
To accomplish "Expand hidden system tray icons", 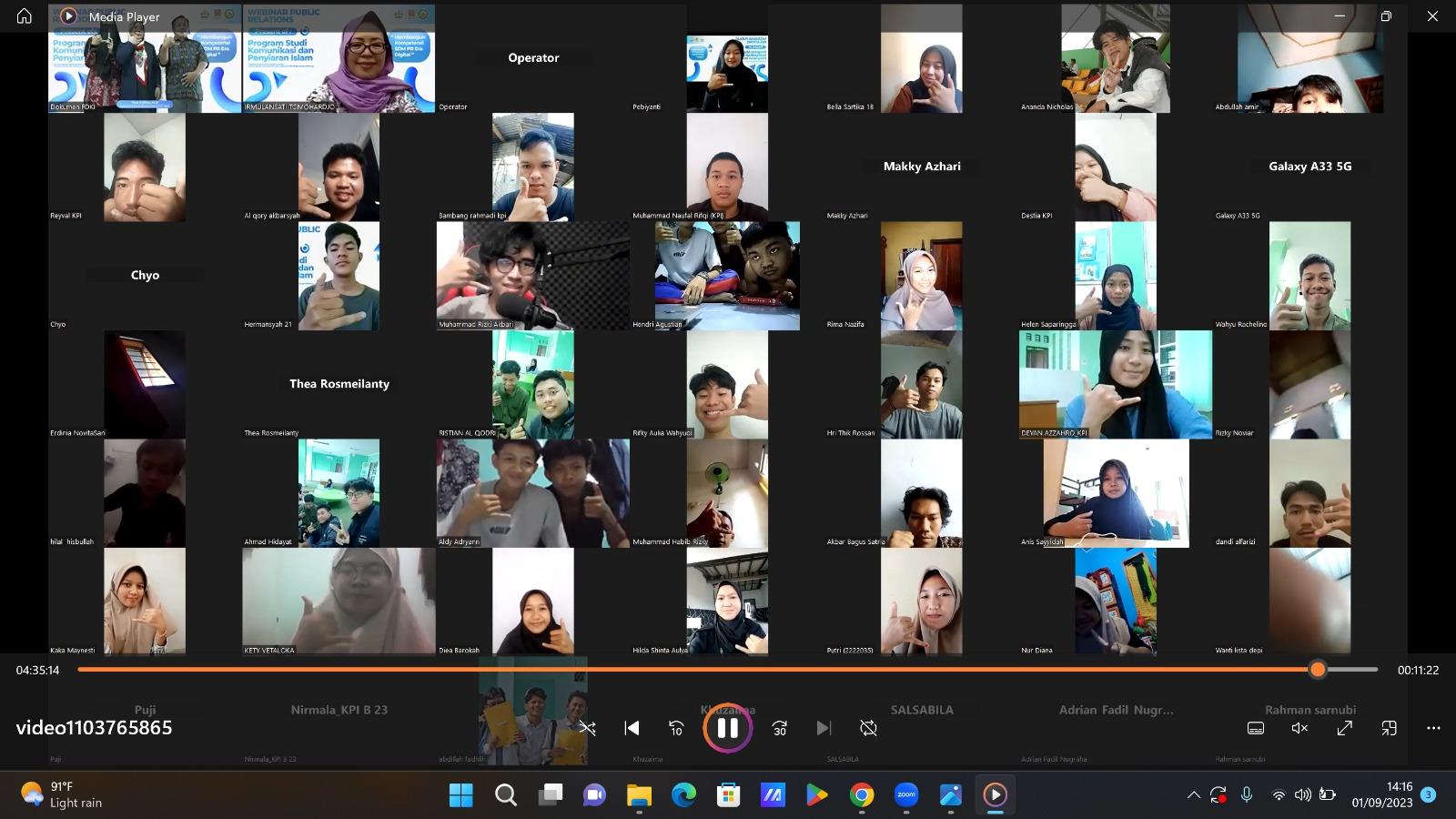I will pyautogui.click(x=1193, y=794).
